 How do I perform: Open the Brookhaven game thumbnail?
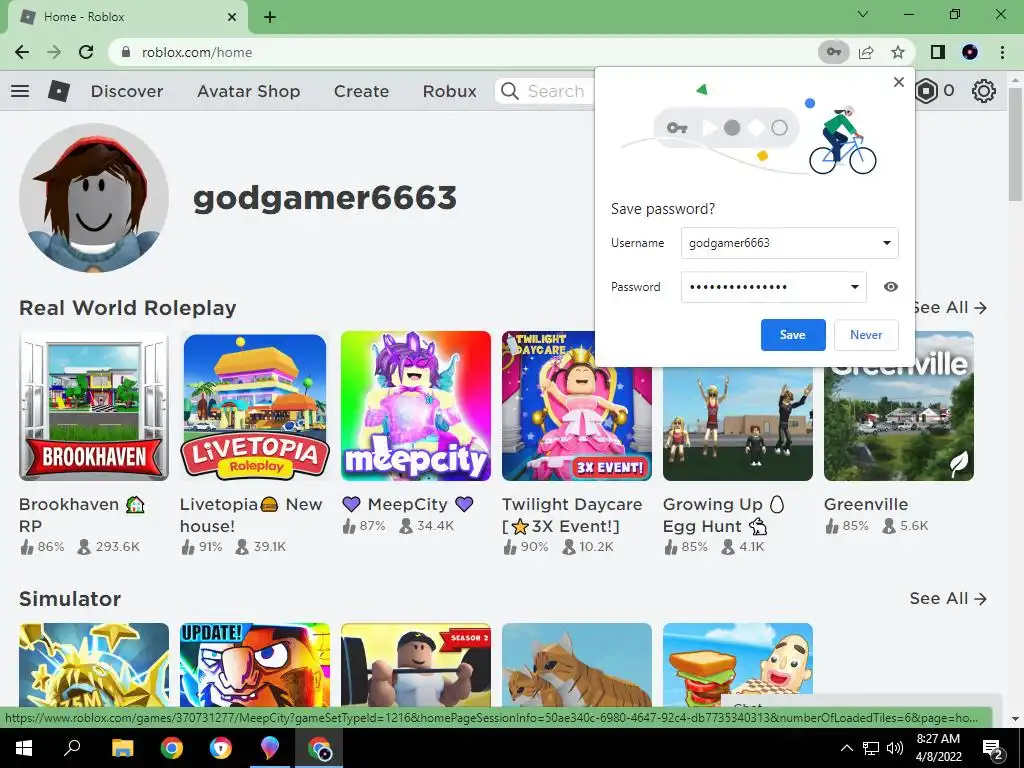click(x=94, y=406)
